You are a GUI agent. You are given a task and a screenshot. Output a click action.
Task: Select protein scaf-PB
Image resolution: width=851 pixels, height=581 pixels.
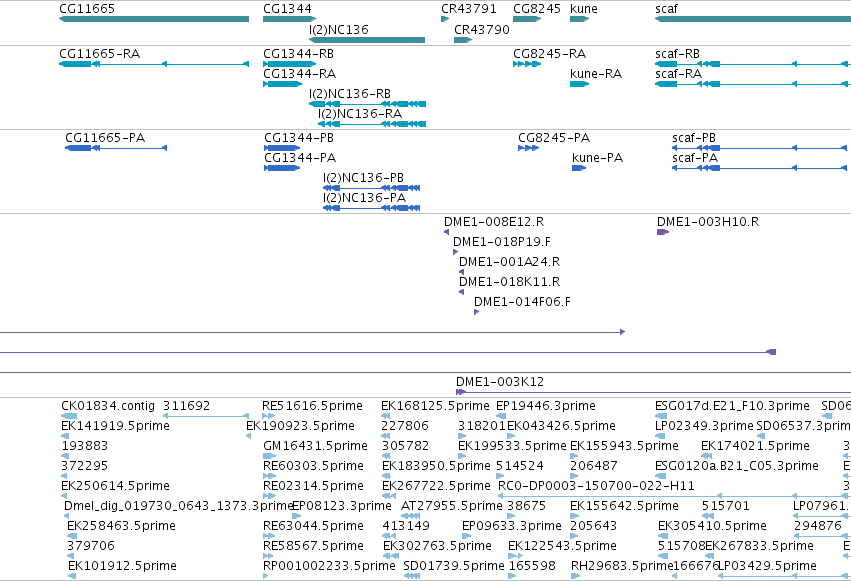pos(759,148)
